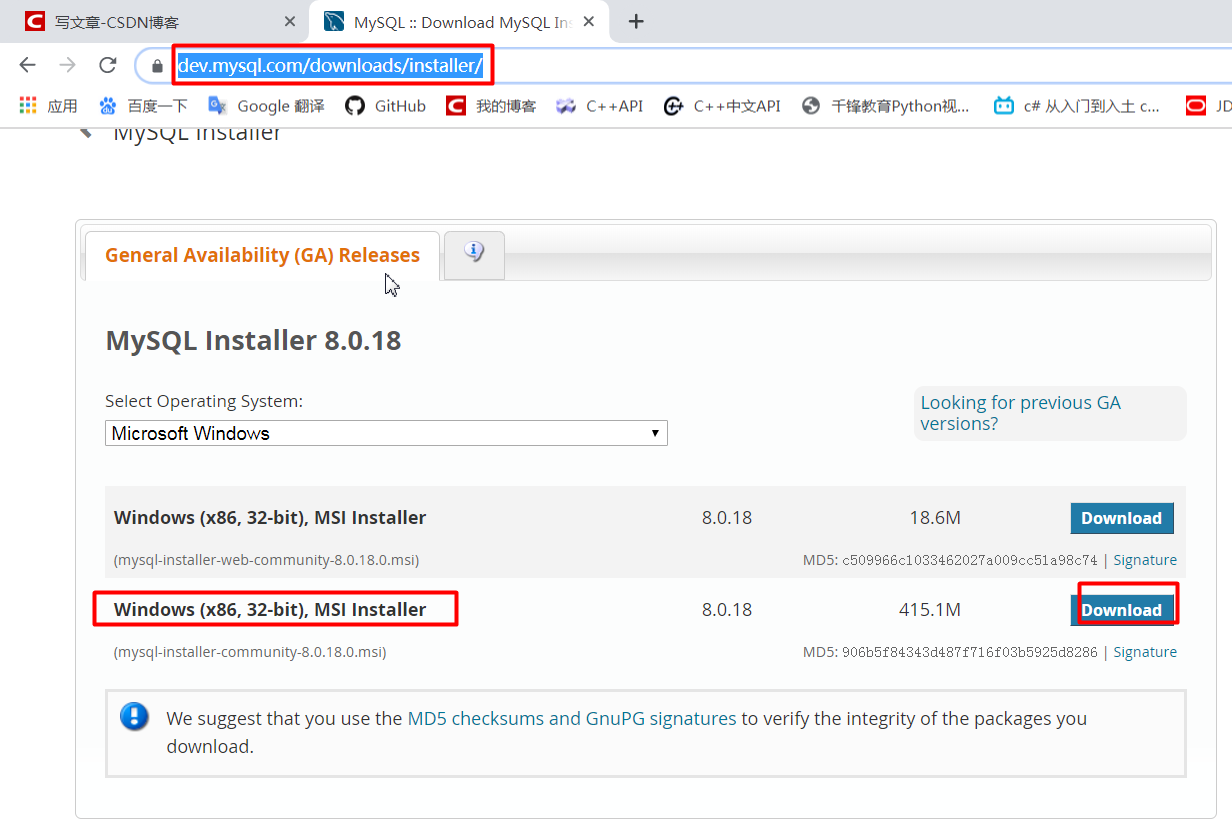This screenshot has height=839, width=1232.
Task: Open the c# 从入门到入土 bookmark
Action: click(1077, 106)
